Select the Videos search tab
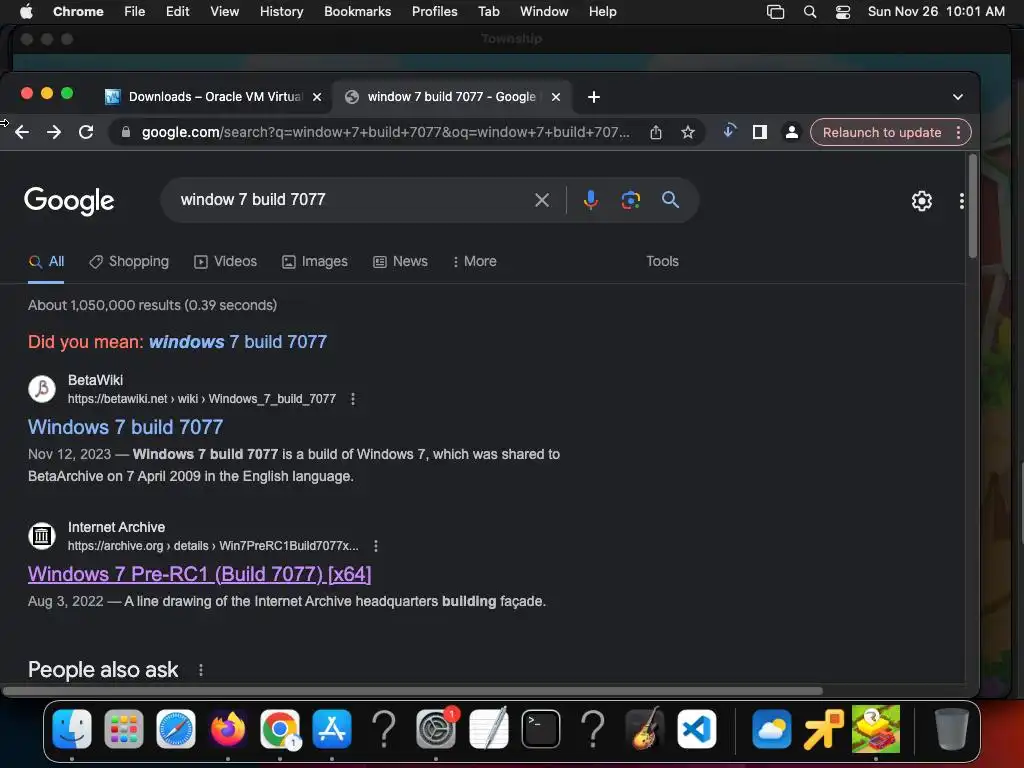This screenshot has width=1024, height=768. tap(225, 261)
